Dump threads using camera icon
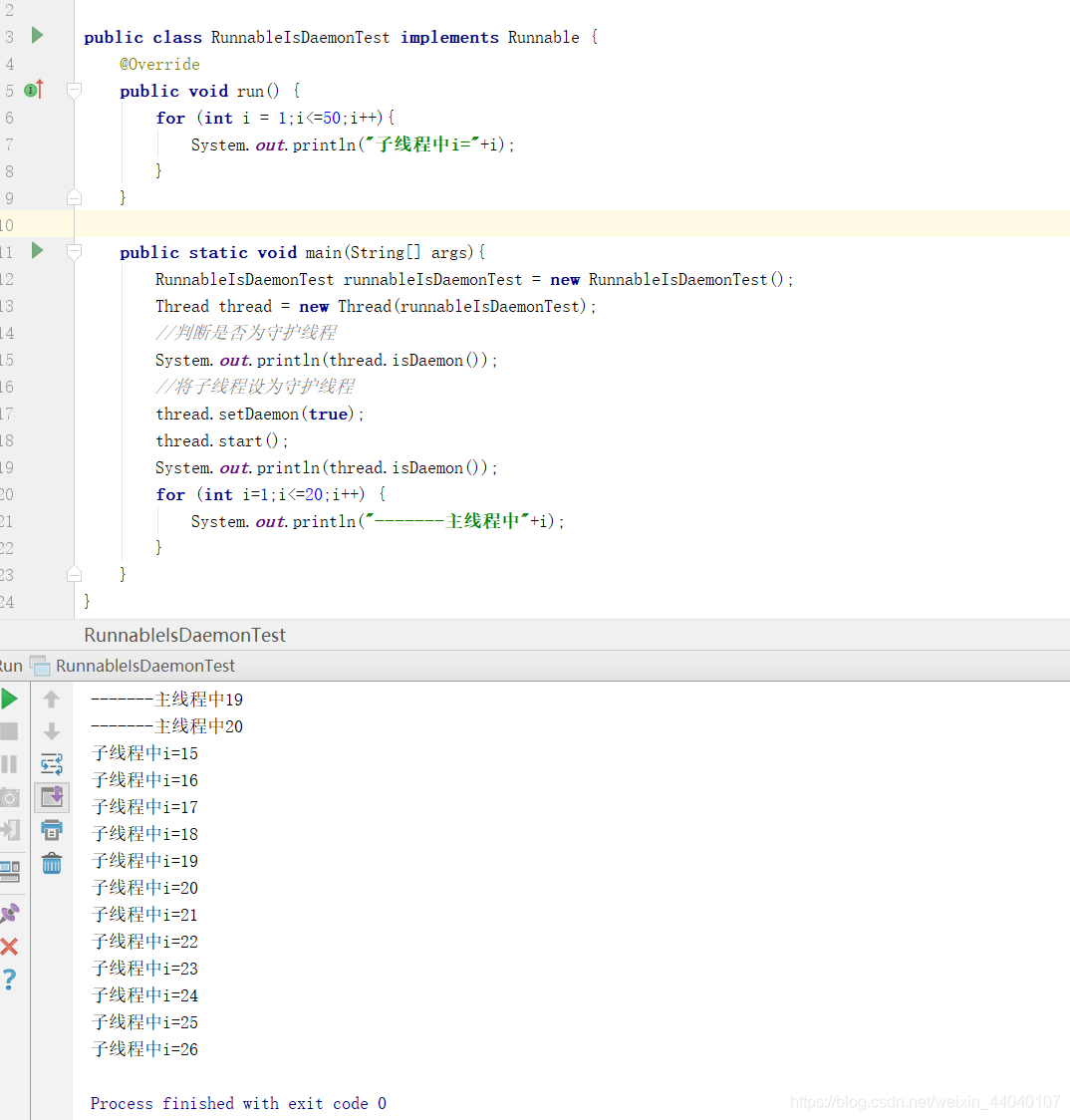The image size is (1070, 1120). pyautogui.click(x=9, y=797)
